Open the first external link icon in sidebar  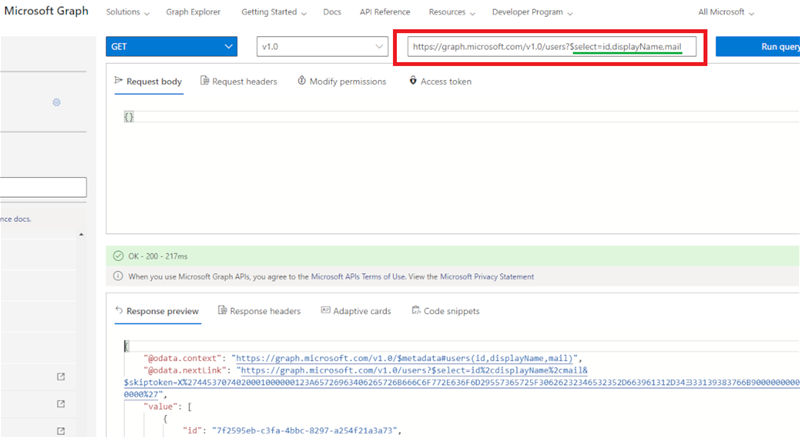tap(61, 377)
